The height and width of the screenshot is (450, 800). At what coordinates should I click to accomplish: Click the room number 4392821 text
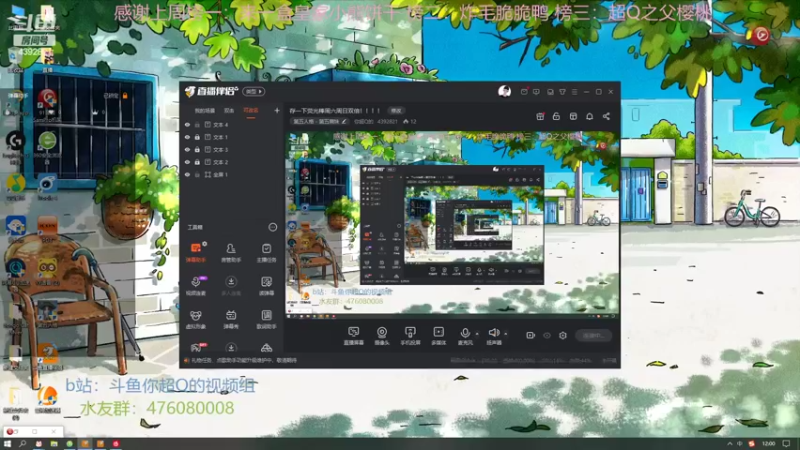click(387, 121)
